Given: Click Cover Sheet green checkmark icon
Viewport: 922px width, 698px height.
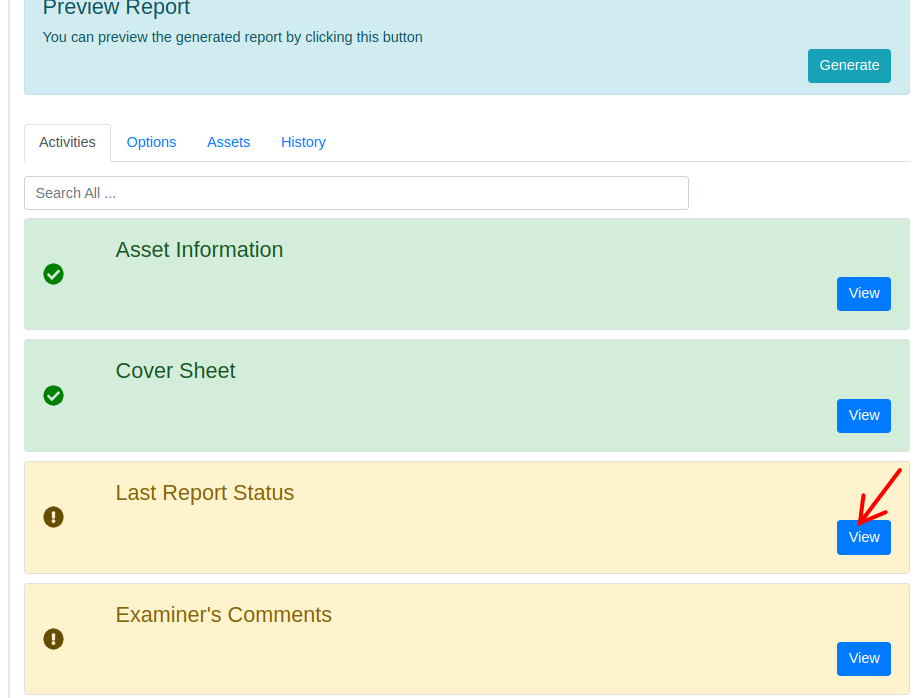Looking at the screenshot, I should coord(54,396).
